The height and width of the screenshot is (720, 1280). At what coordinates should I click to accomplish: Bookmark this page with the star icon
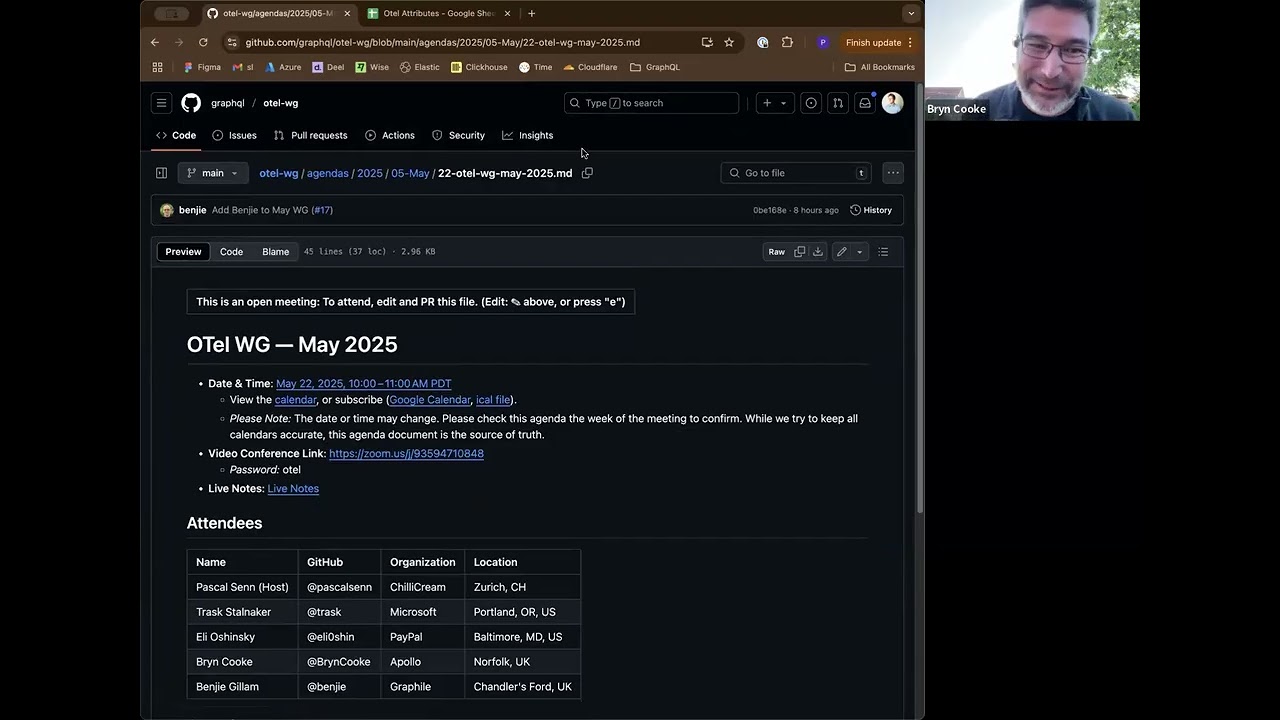[x=729, y=43]
